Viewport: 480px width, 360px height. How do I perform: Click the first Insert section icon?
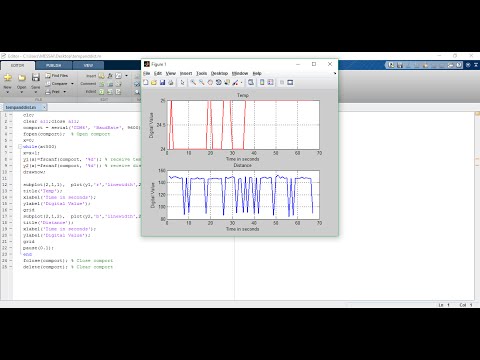(x=101, y=76)
